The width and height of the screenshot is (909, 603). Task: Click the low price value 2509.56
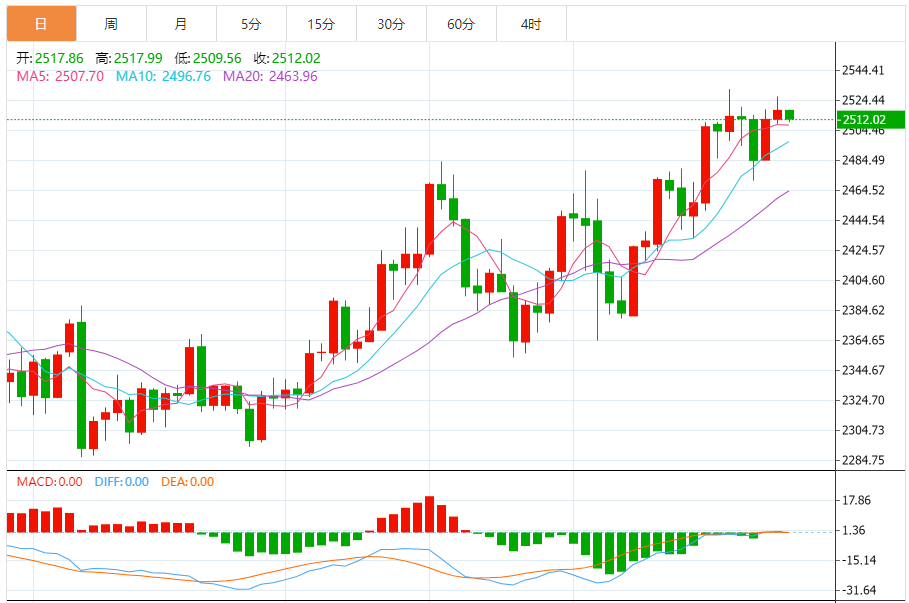pos(217,58)
